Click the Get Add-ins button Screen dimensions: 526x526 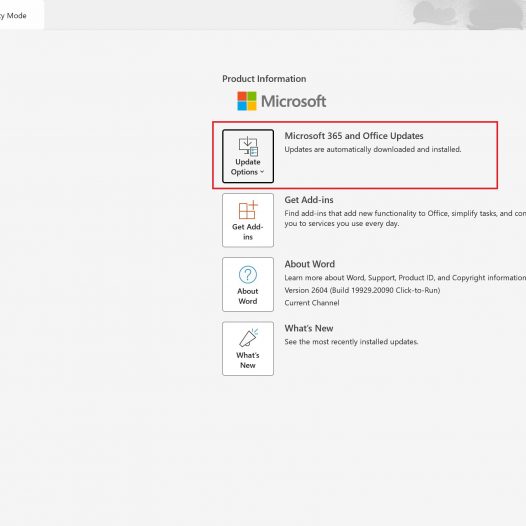pyautogui.click(x=248, y=220)
